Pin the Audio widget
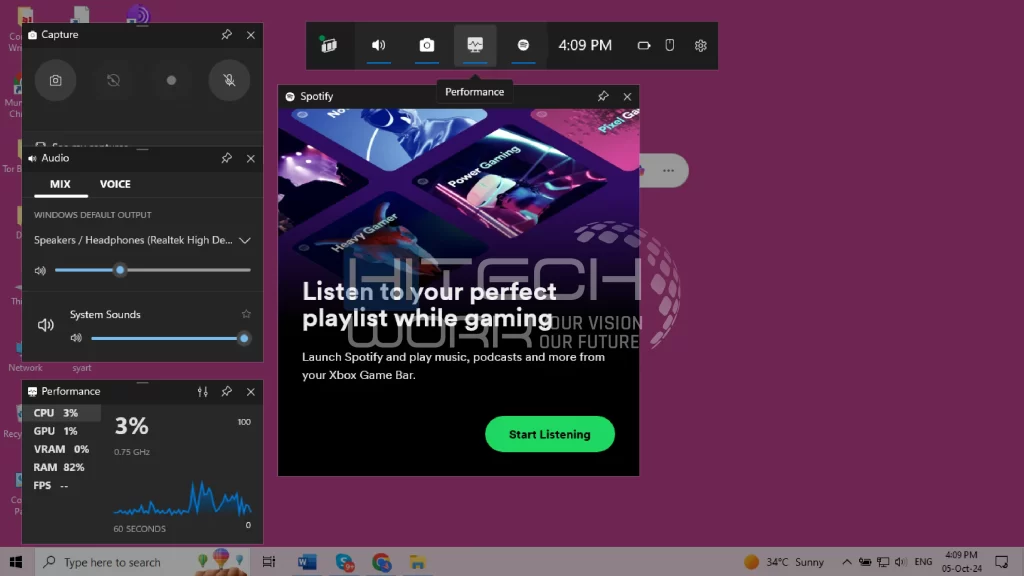 tap(227, 158)
